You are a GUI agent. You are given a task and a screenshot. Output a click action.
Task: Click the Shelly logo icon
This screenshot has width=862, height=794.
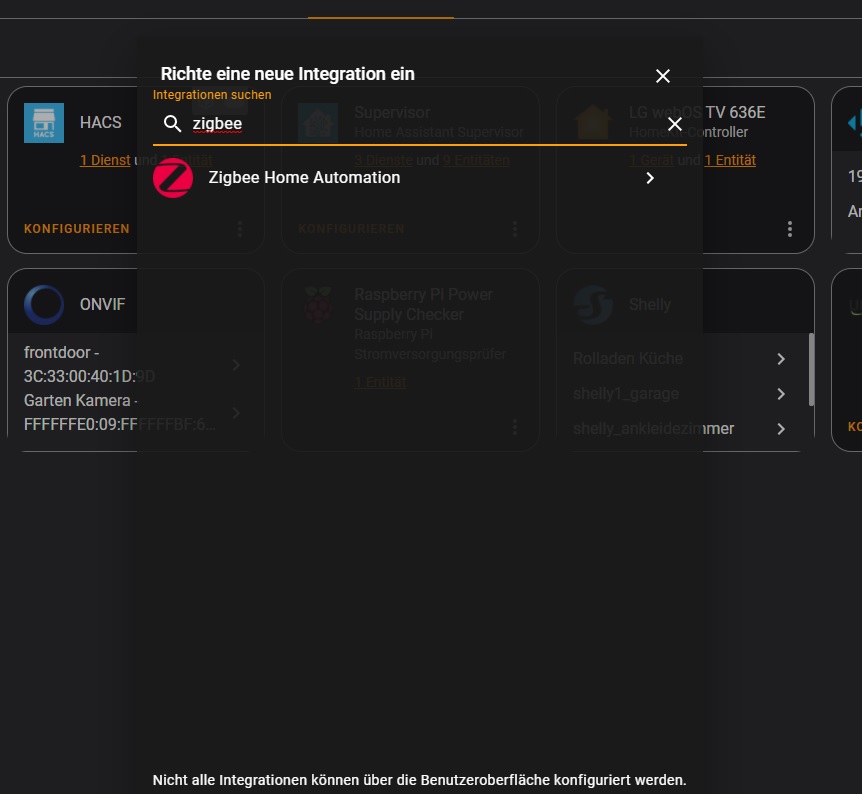coord(593,305)
